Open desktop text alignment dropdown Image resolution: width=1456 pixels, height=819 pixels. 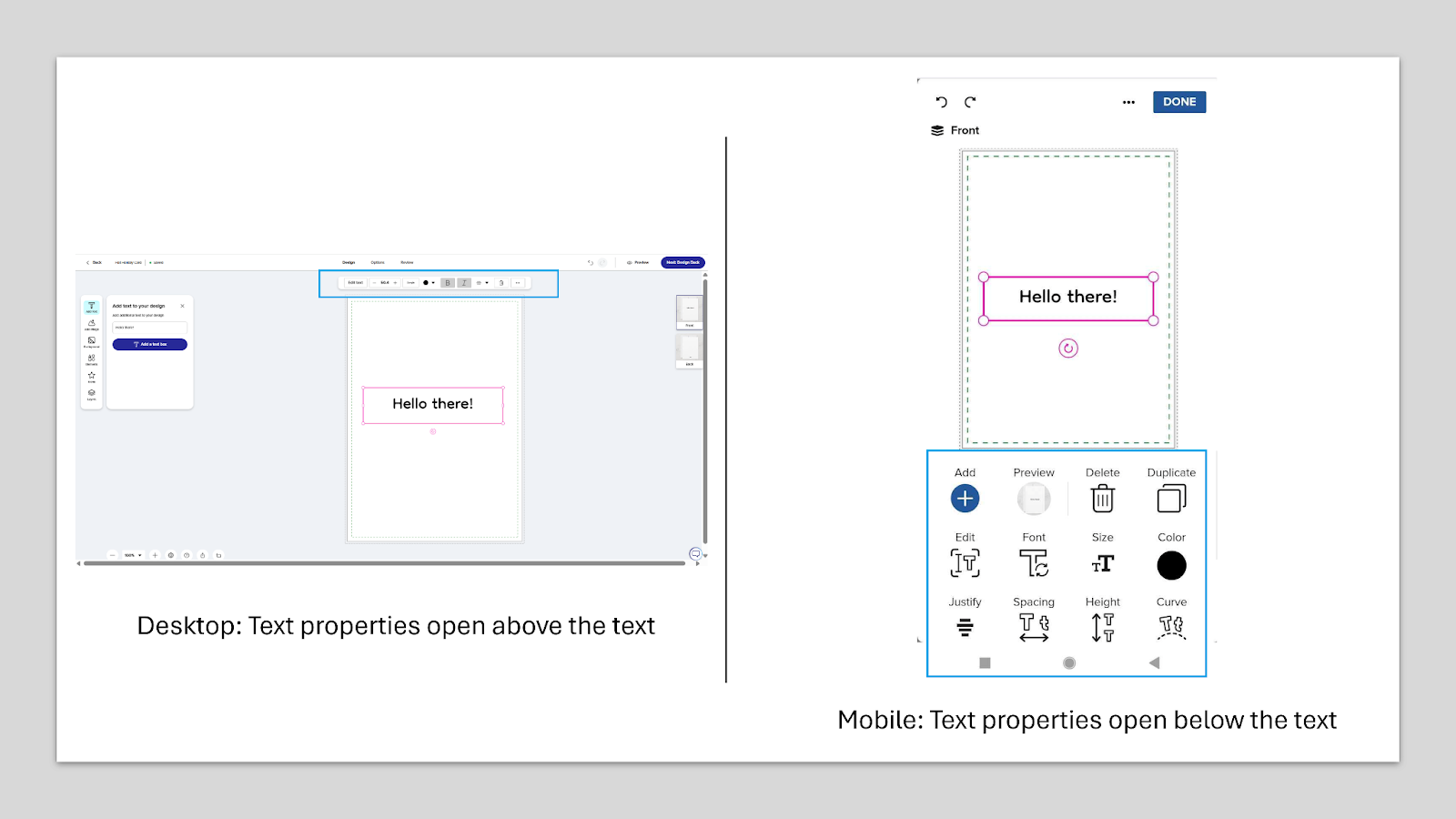(482, 283)
